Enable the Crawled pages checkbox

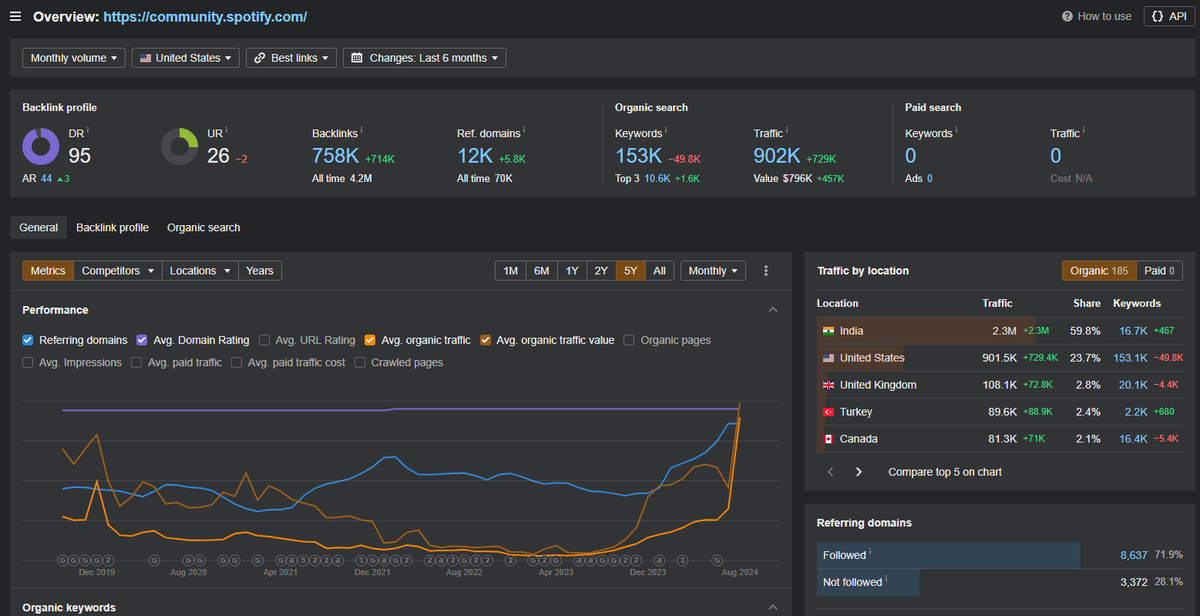360,362
